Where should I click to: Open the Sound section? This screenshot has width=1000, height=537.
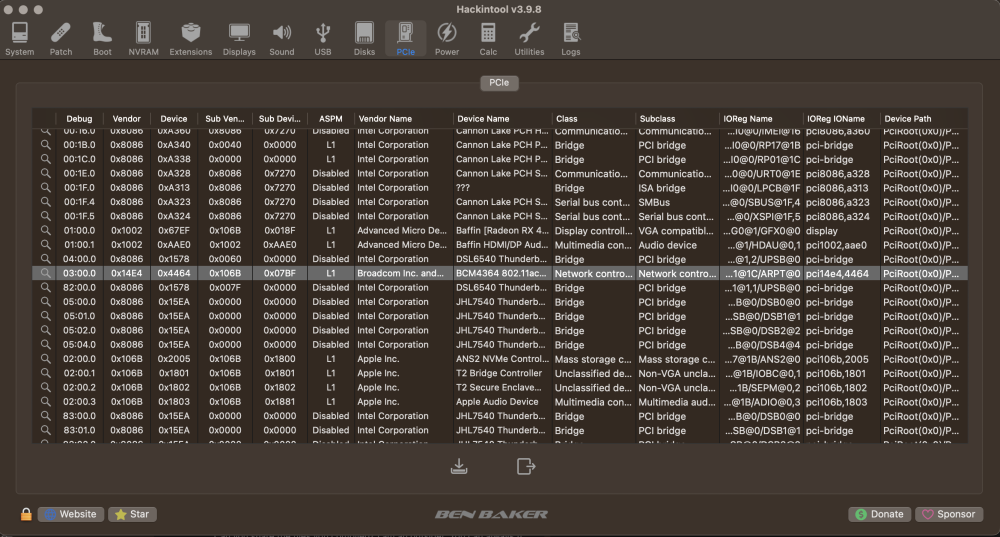(x=282, y=39)
